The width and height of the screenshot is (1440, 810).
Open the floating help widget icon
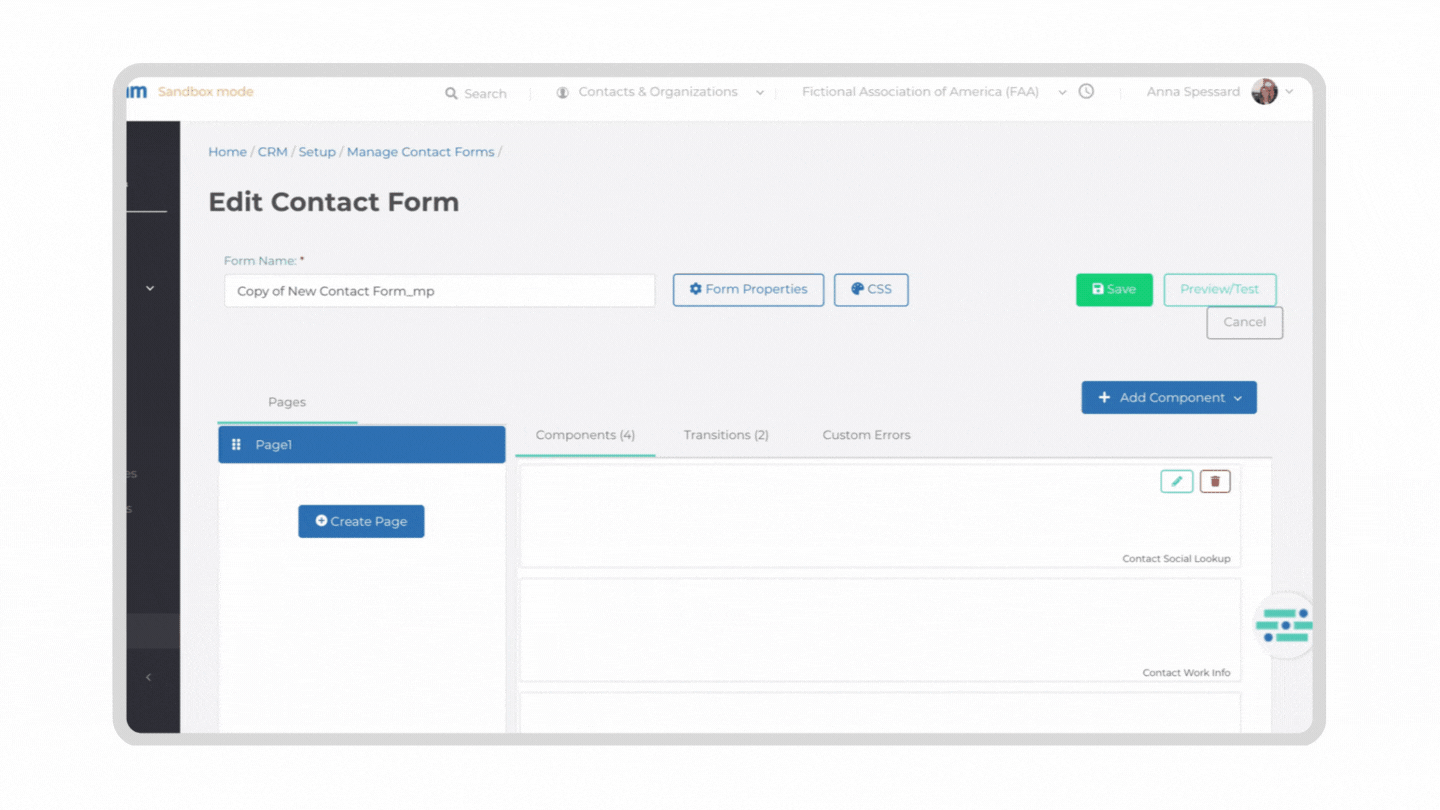point(1285,625)
